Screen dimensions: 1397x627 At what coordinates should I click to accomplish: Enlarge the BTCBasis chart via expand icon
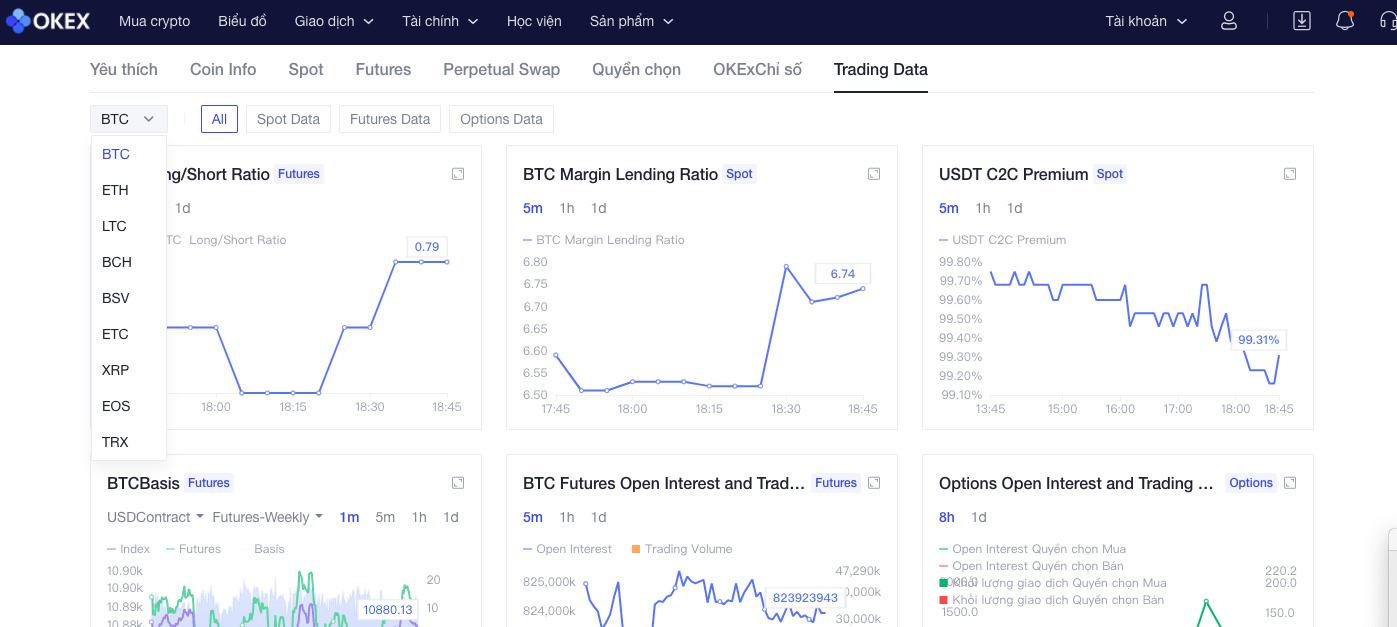(458, 483)
